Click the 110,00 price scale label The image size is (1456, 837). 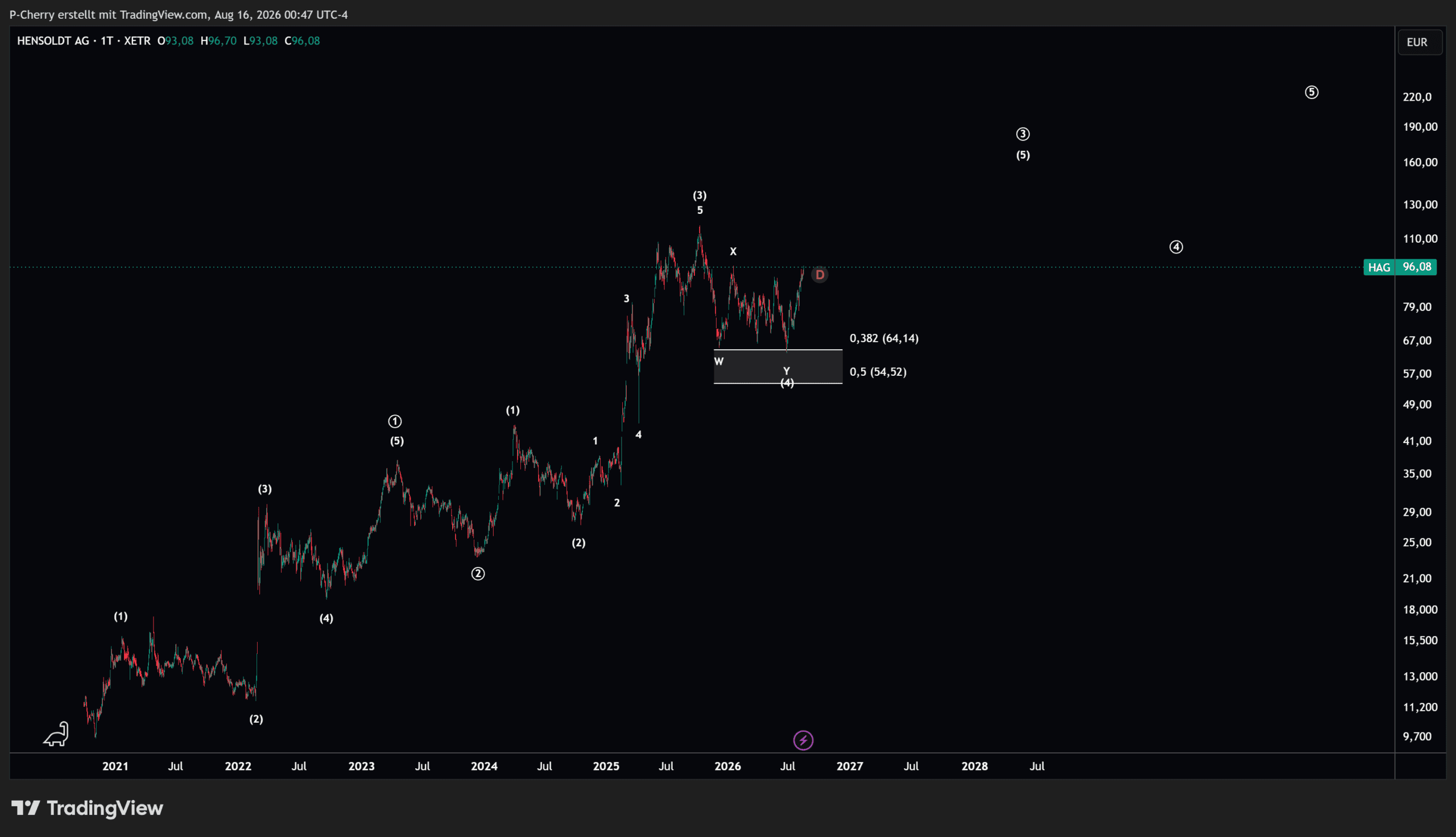[1420, 239]
